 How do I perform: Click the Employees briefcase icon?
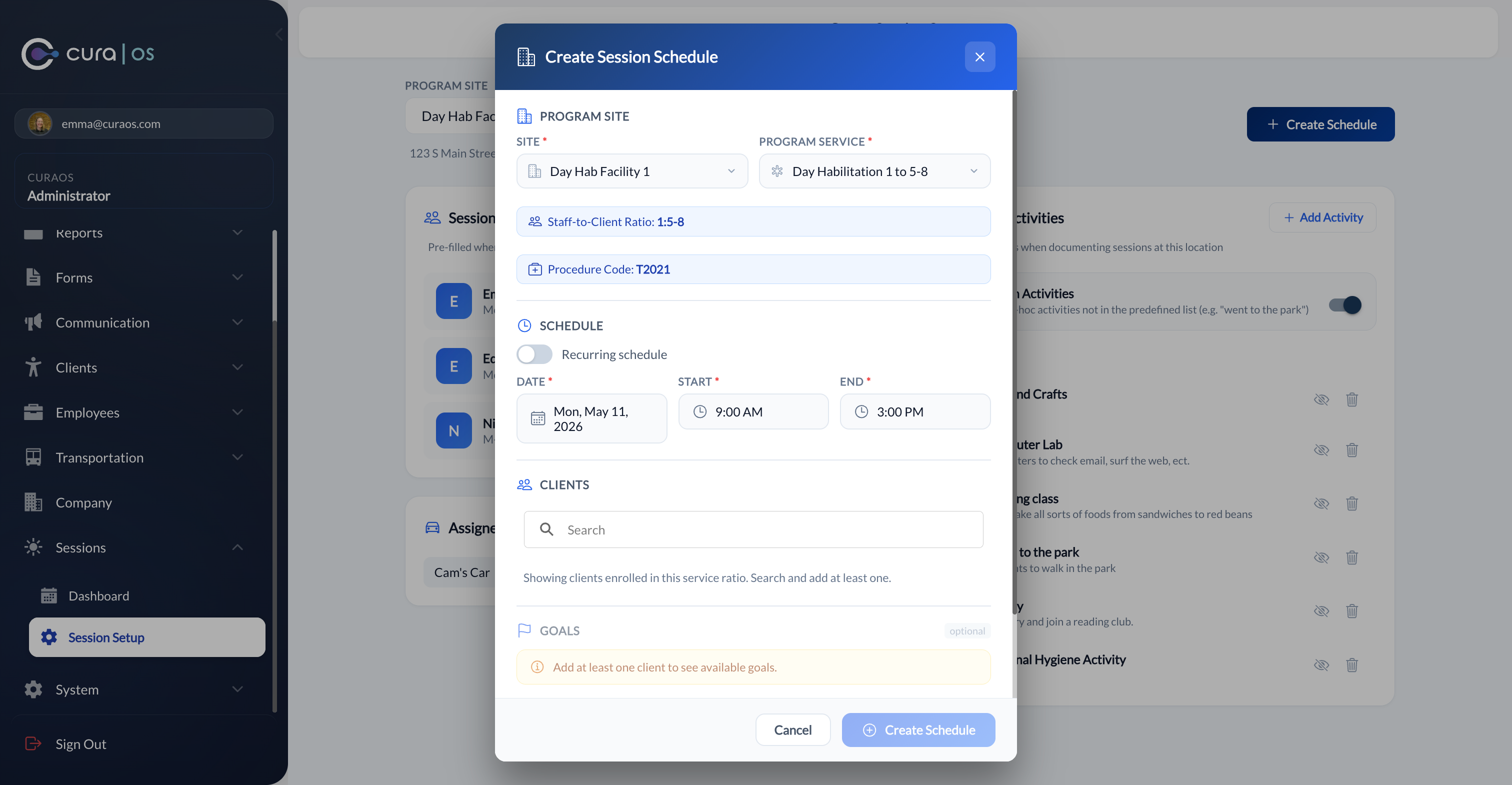[x=33, y=412]
